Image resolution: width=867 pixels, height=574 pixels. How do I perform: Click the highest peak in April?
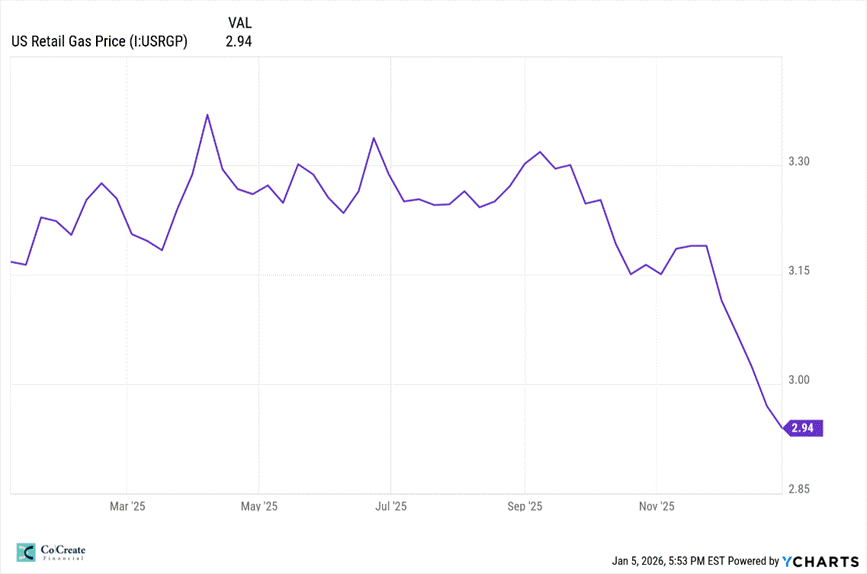207,115
